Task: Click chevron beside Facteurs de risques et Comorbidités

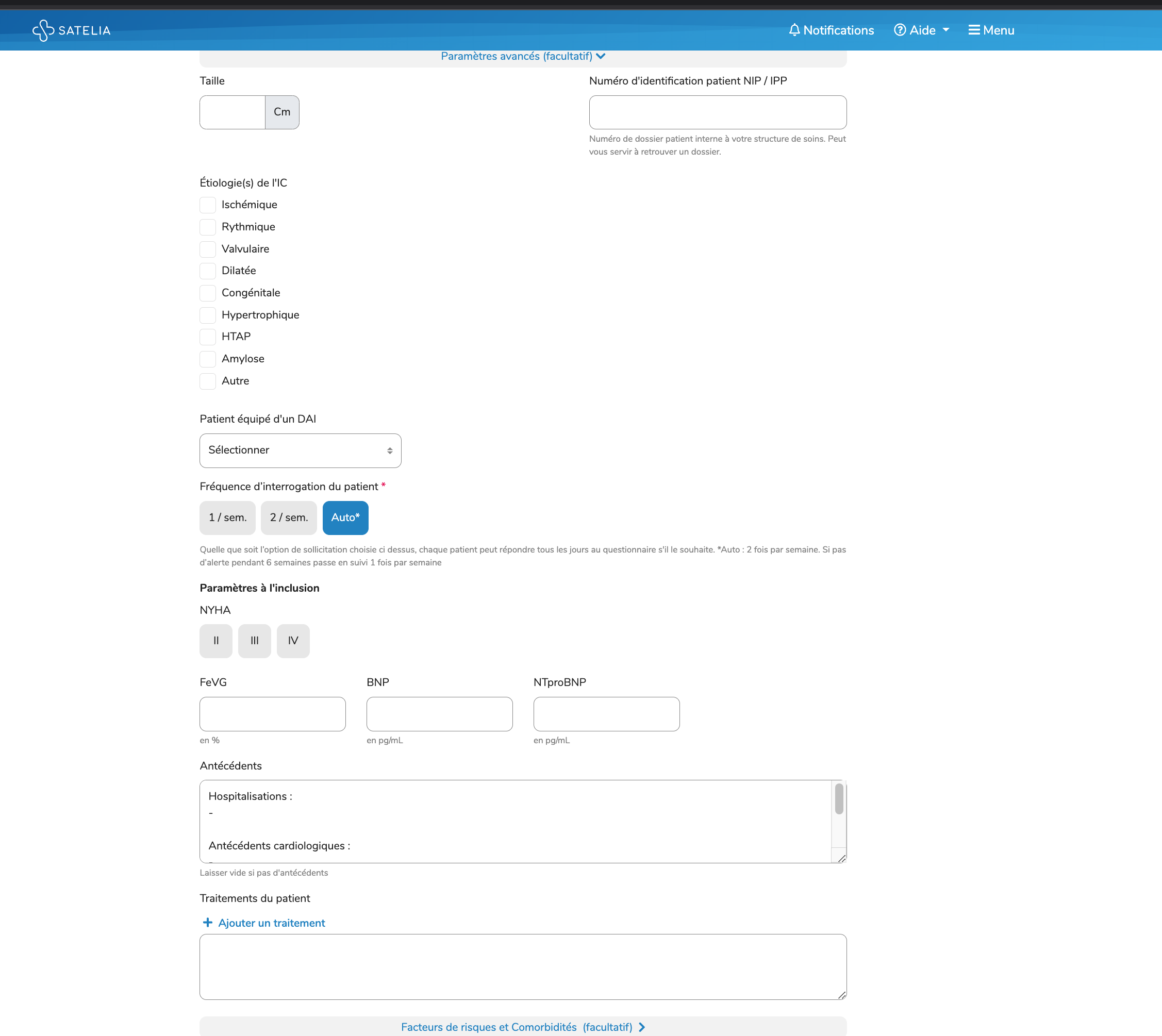Action: pyautogui.click(x=642, y=1027)
